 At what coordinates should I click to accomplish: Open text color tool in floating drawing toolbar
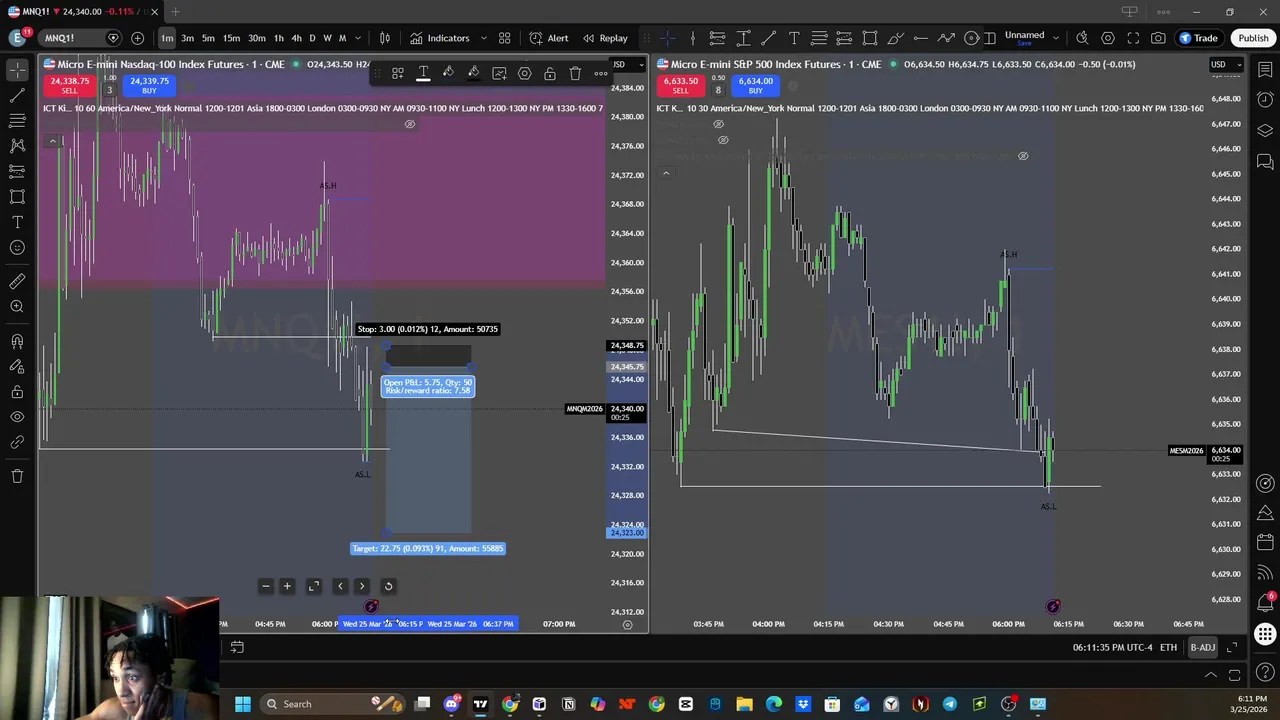pos(423,74)
